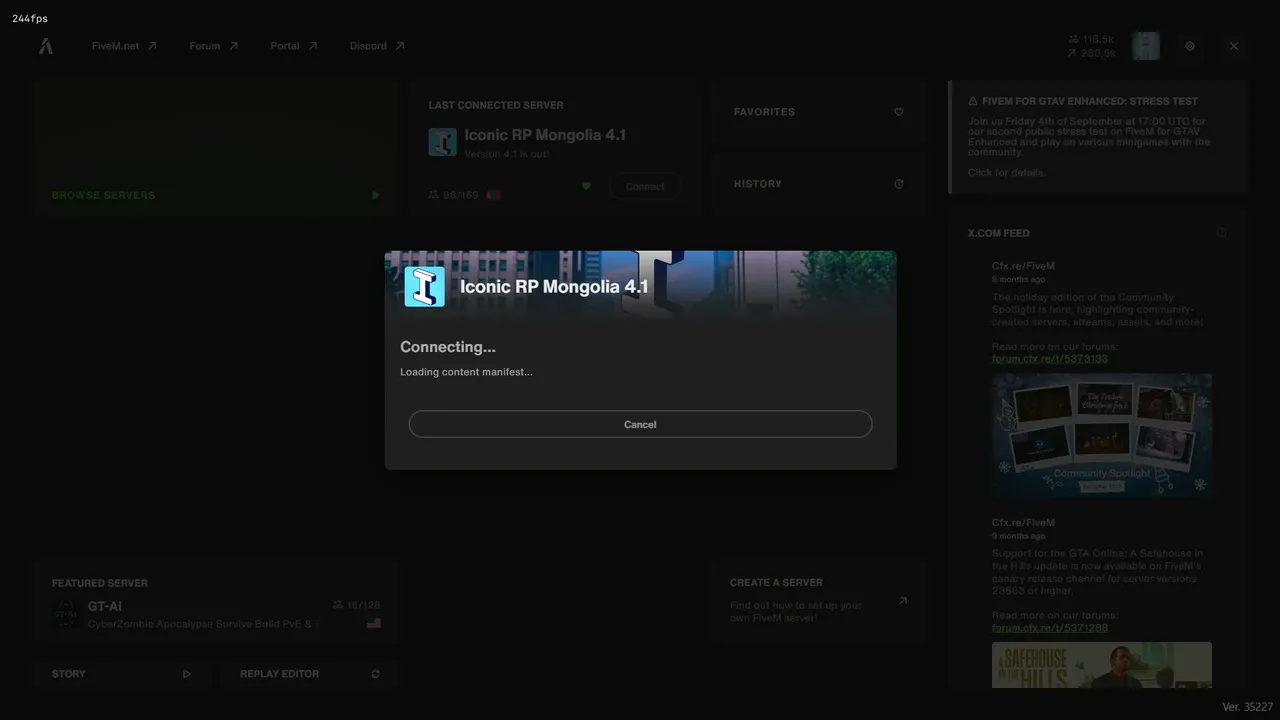Screen dimensions: 1280x720
Task: Click the play icon beside Story
Action: [x=187, y=674]
